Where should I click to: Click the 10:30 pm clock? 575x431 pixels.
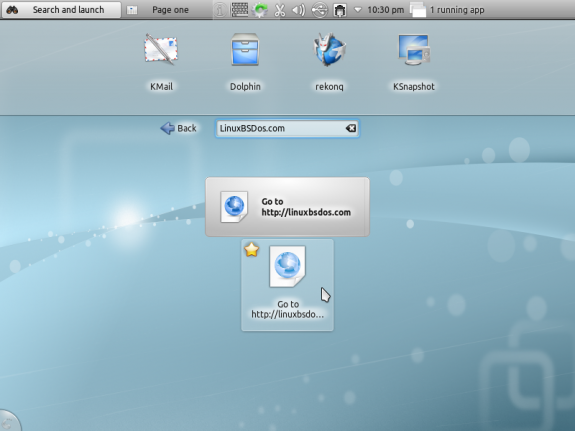[x=385, y=10]
